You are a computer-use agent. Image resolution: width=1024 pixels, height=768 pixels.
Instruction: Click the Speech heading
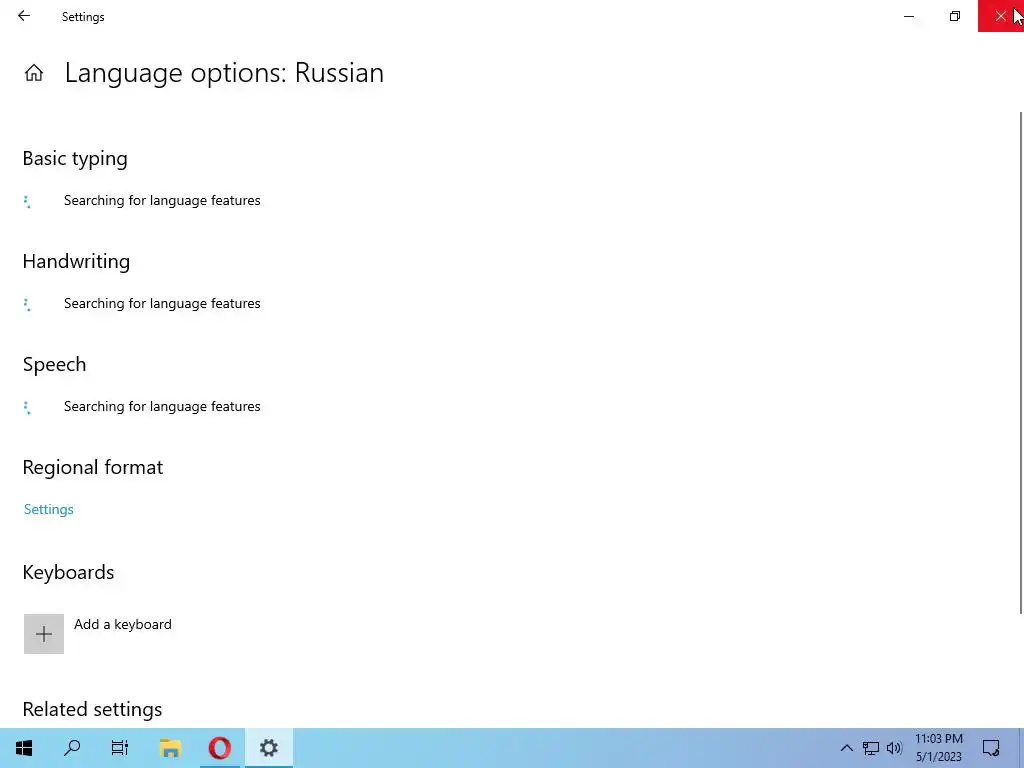pyautogui.click(x=54, y=364)
